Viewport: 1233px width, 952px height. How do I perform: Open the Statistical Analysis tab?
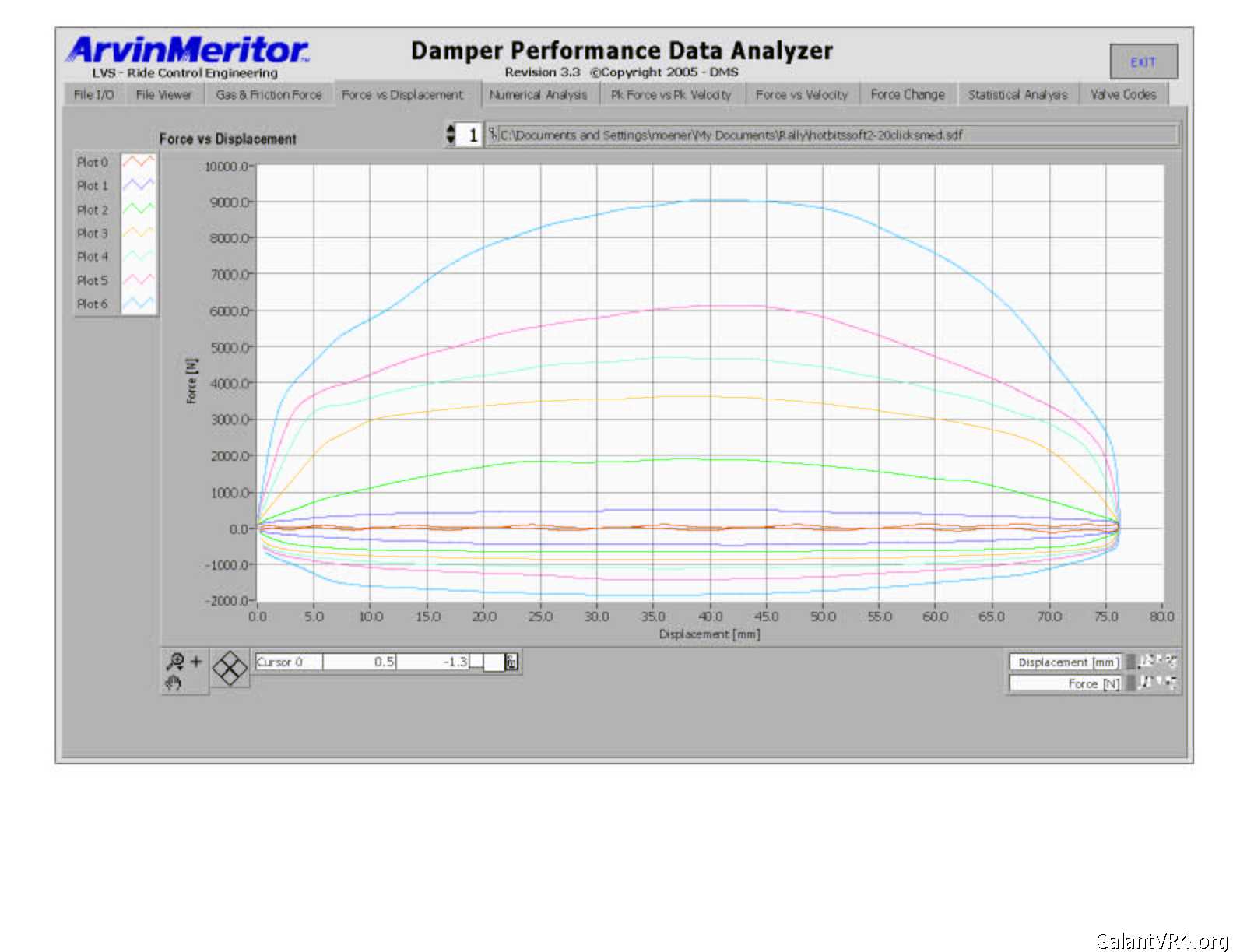[x=1017, y=94]
